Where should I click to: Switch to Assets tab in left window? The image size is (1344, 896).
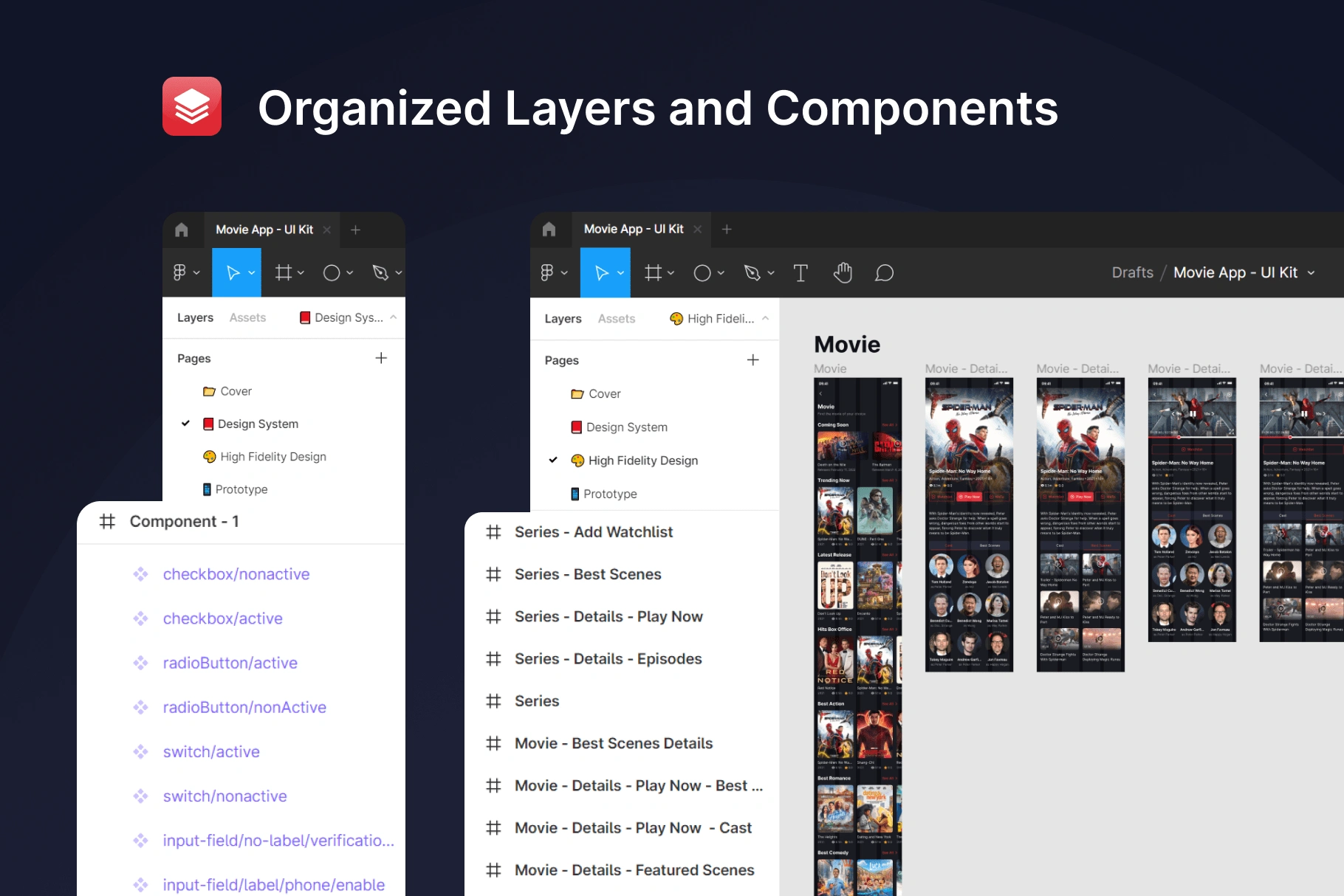point(247,317)
